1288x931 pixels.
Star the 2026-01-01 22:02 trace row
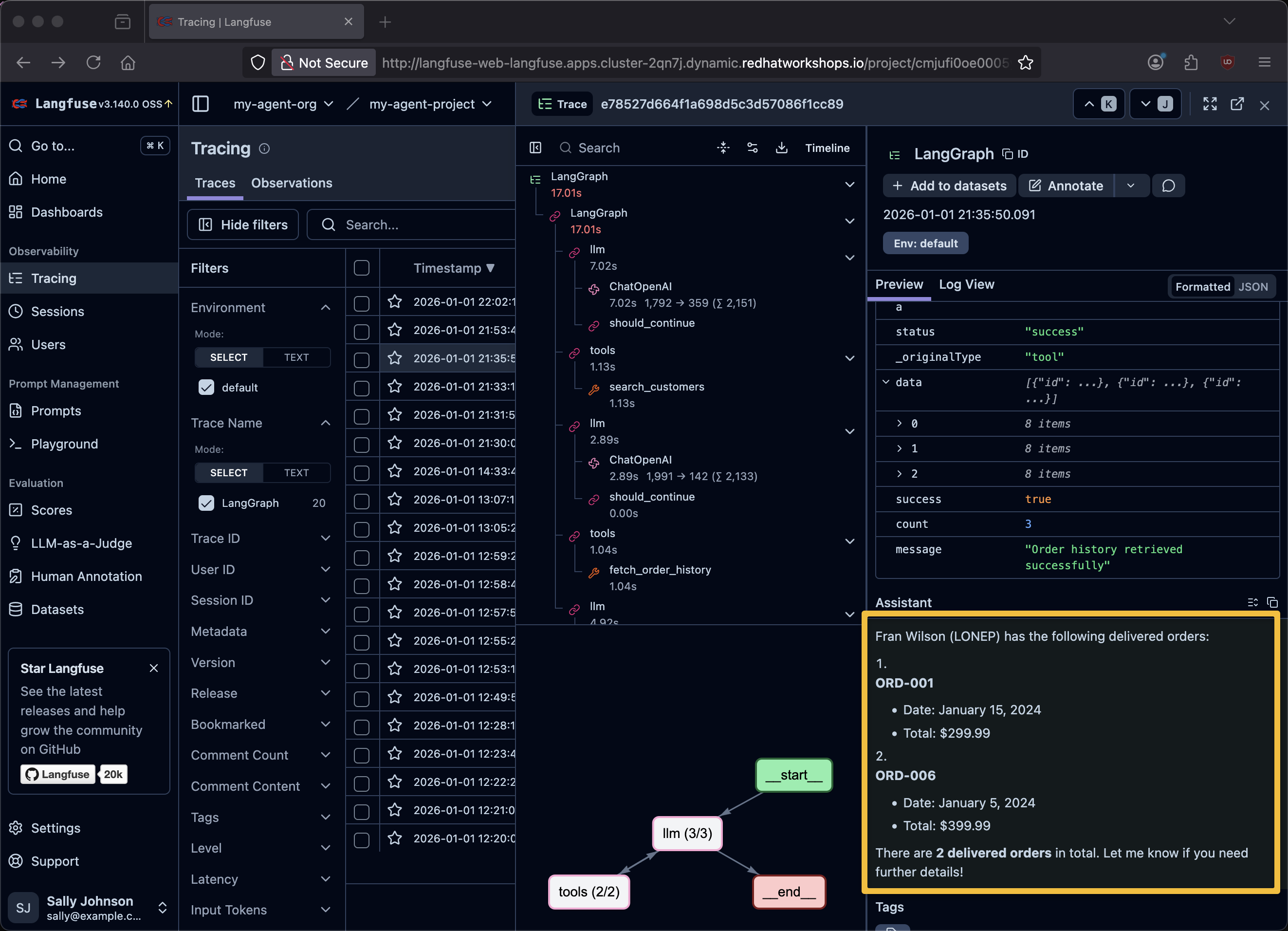pyautogui.click(x=395, y=301)
